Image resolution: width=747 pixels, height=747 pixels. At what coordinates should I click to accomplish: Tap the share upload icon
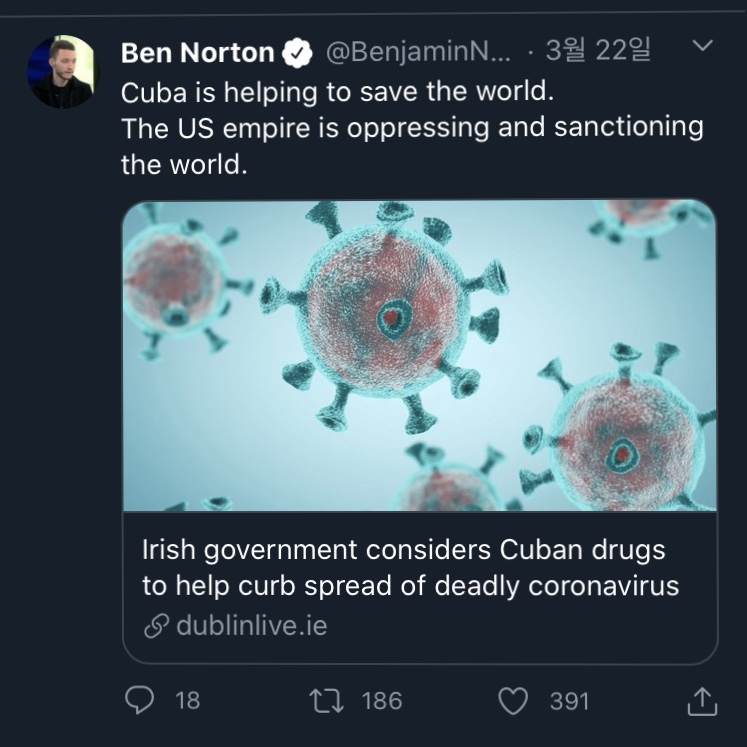click(702, 701)
